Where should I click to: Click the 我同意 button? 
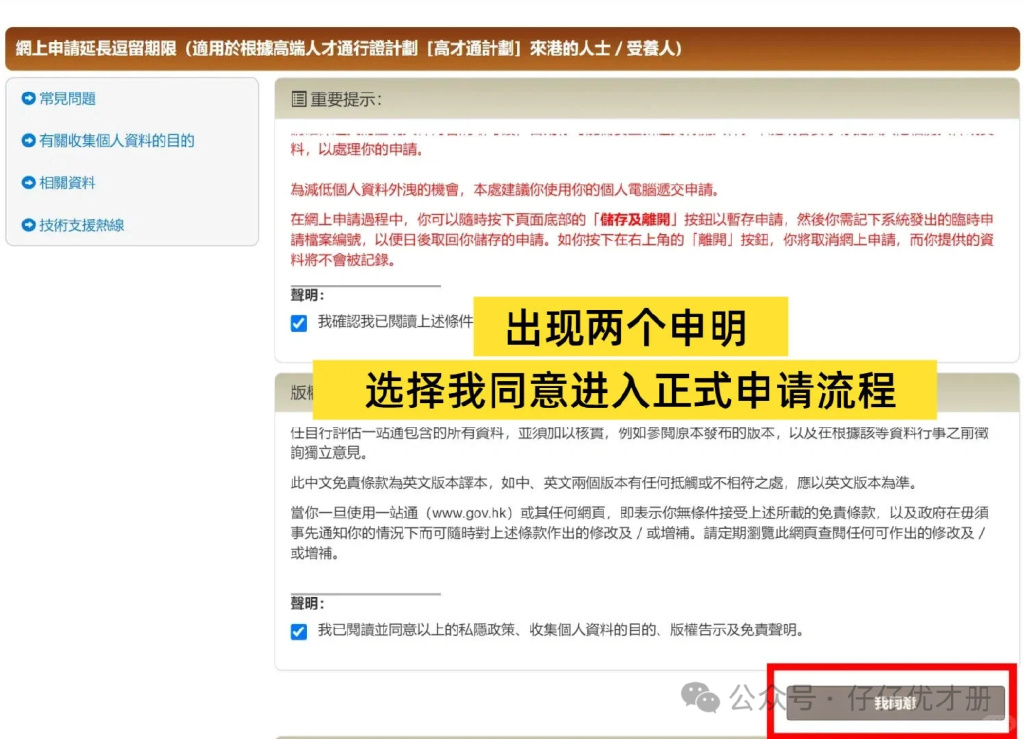[x=895, y=703]
